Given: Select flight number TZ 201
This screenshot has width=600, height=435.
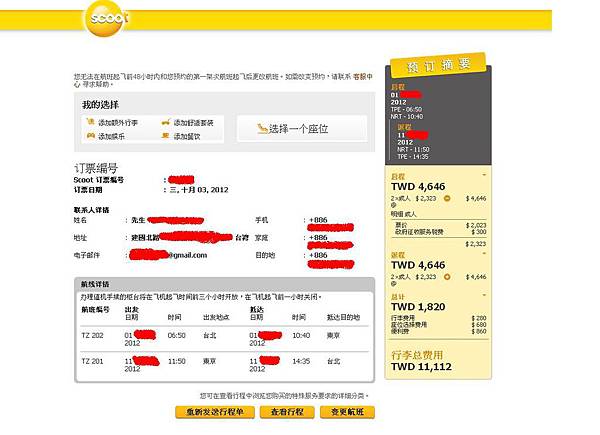Looking at the screenshot, I should coord(92,361).
